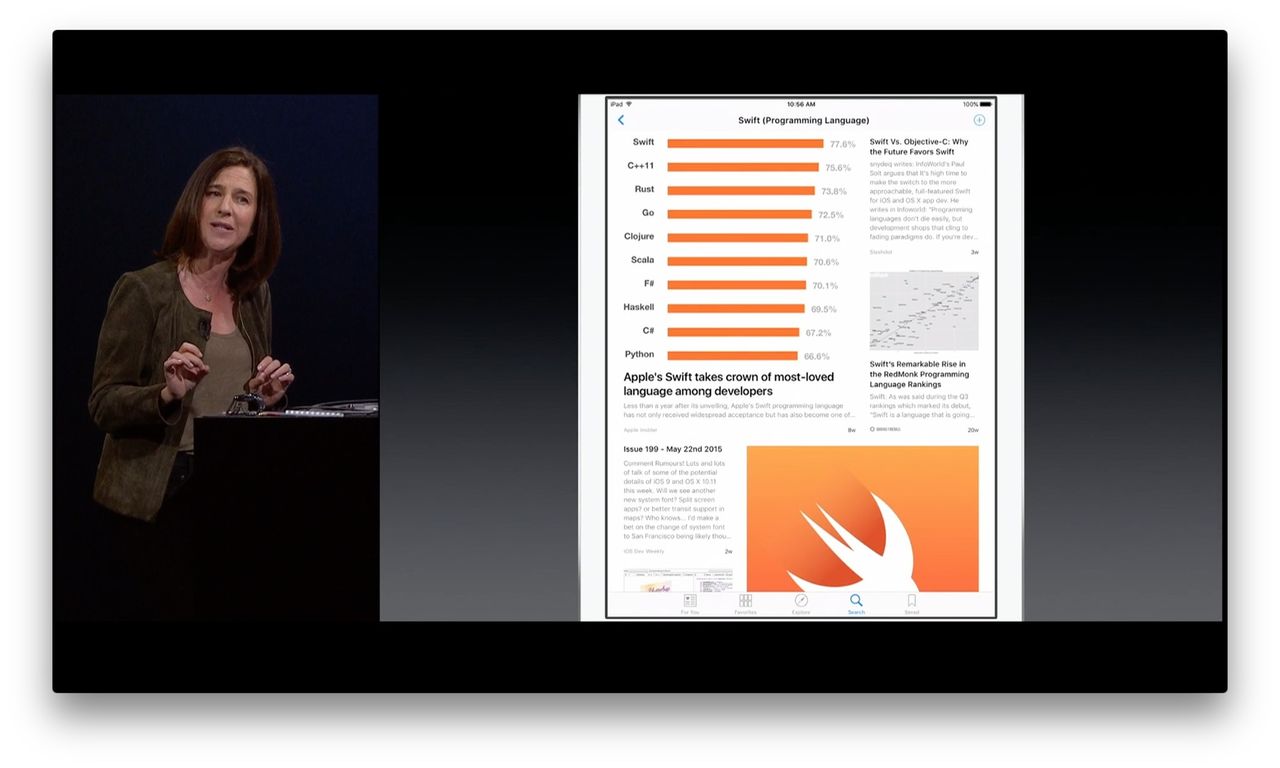Click the "20w" article age label
1280x768 pixels.
(x=973, y=430)
